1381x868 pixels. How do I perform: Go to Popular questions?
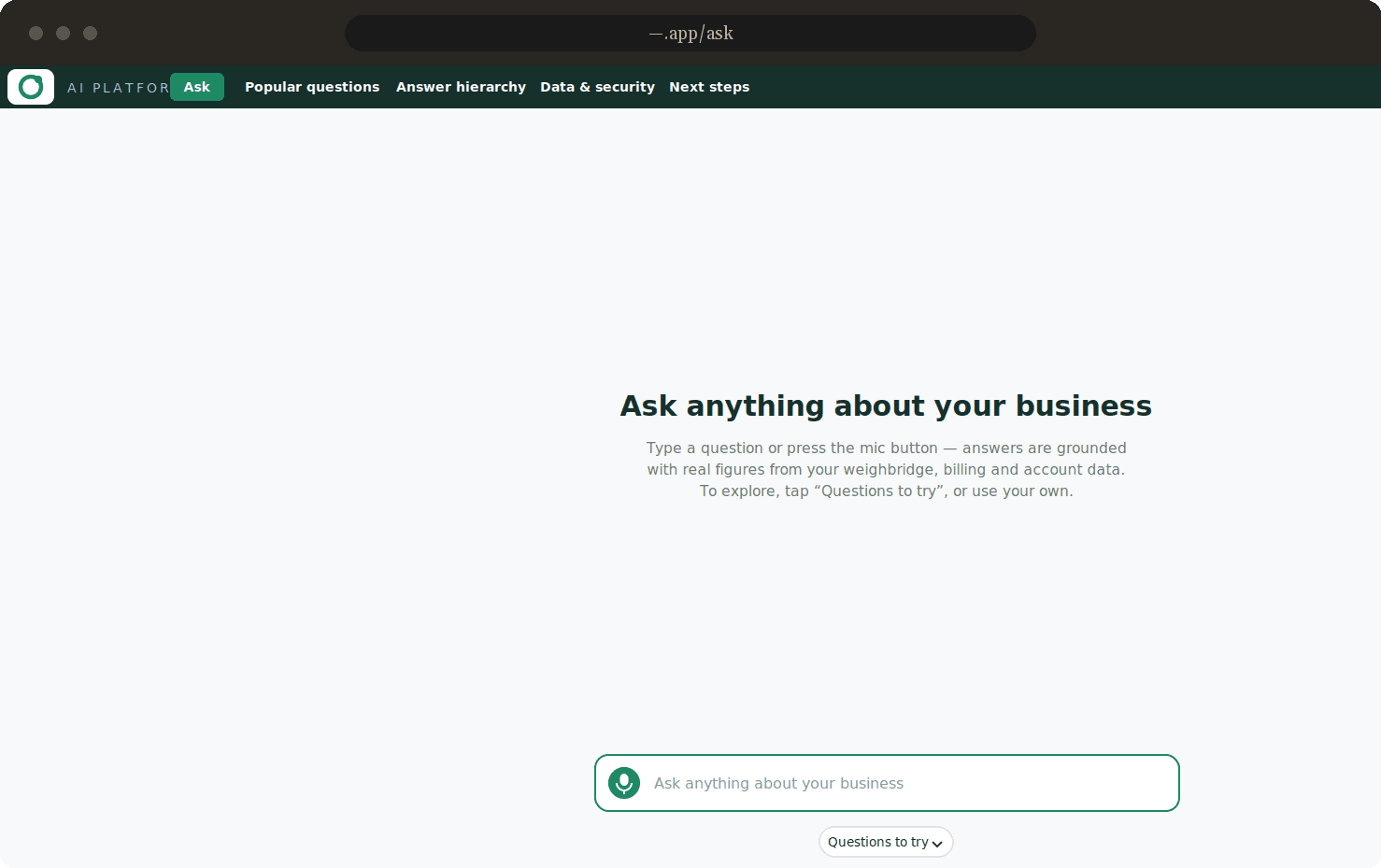point(312,87)
